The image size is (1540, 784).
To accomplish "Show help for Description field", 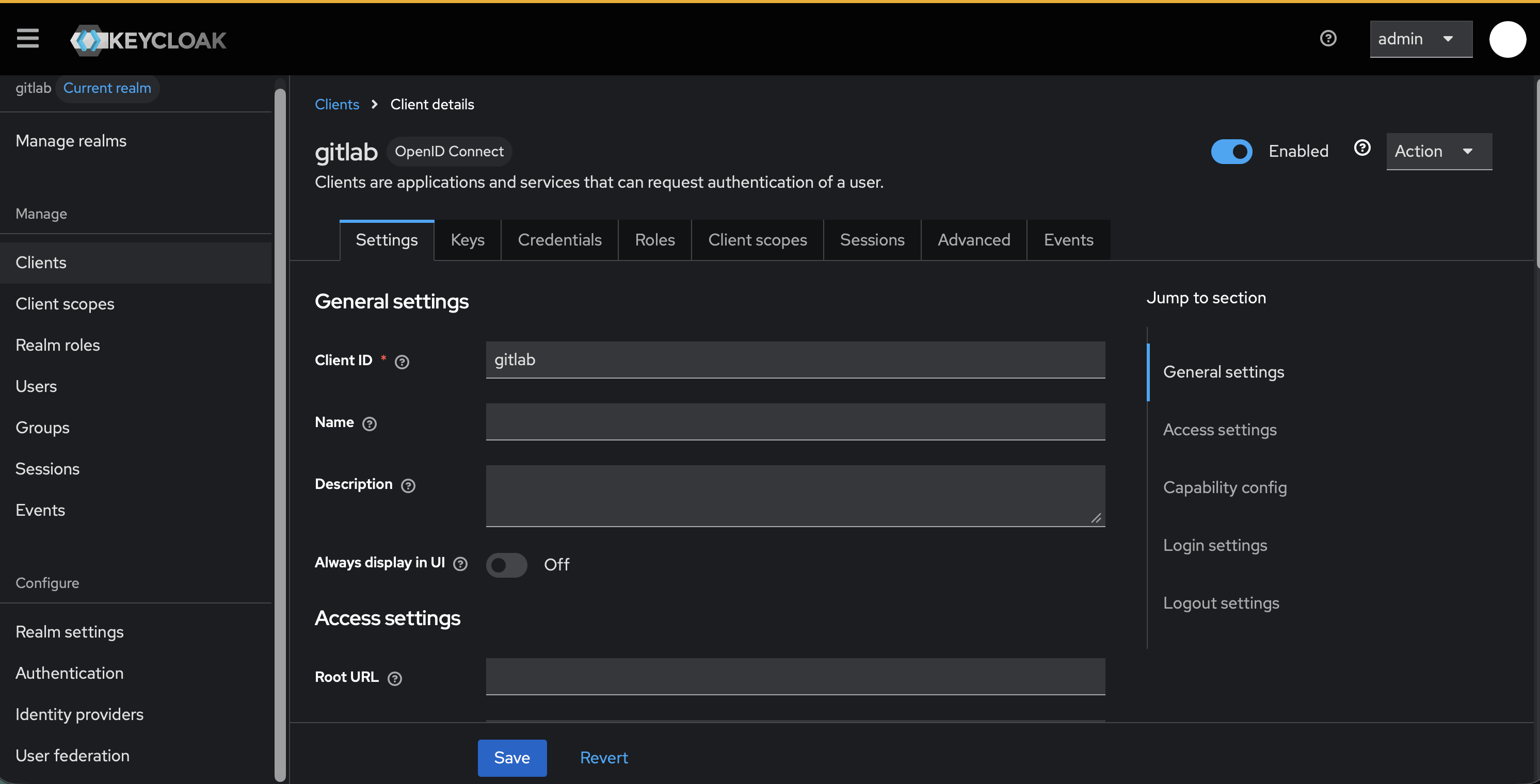I will [x=408, y=485].
